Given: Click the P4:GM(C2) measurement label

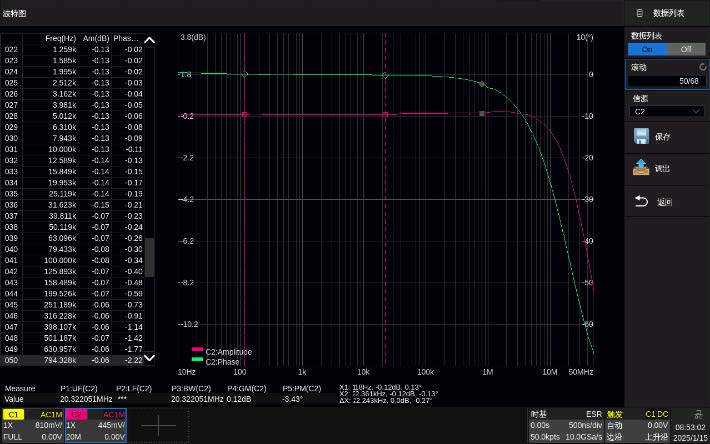Looking at the screenshot, I should (x=247, y=388).
